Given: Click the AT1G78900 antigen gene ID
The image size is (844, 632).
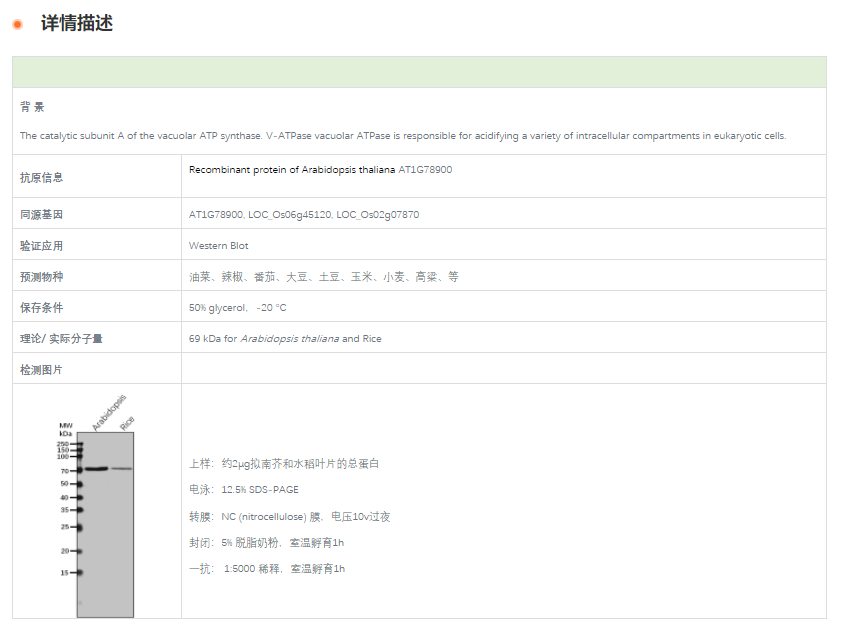Looking at the screenshot, I should (425, 170).
